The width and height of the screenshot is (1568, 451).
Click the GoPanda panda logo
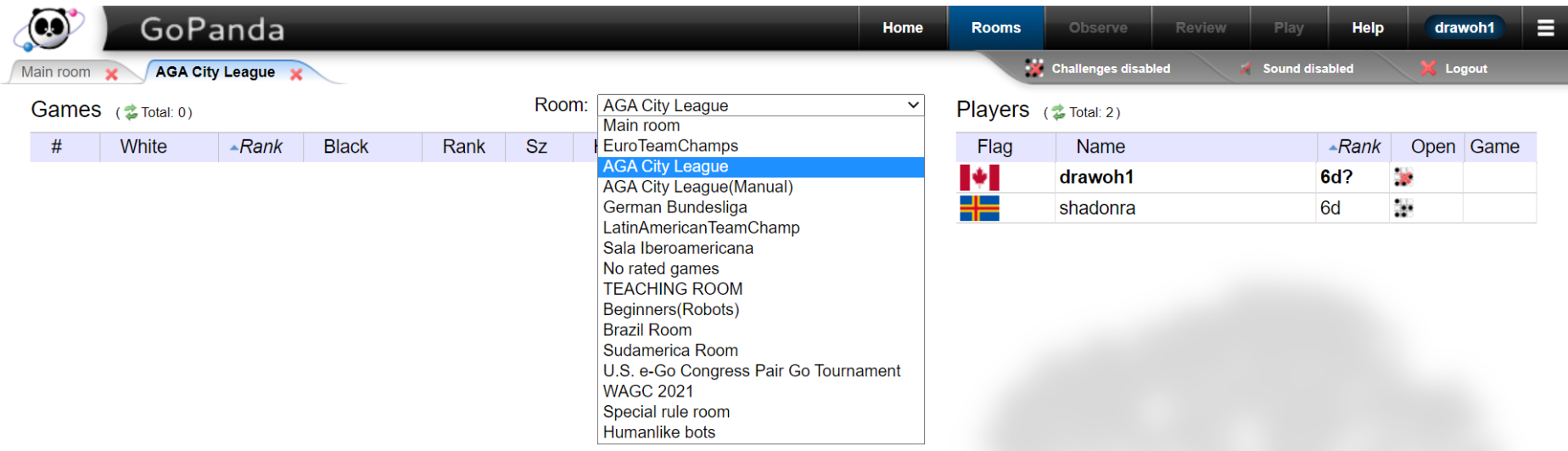click(49, 28)
